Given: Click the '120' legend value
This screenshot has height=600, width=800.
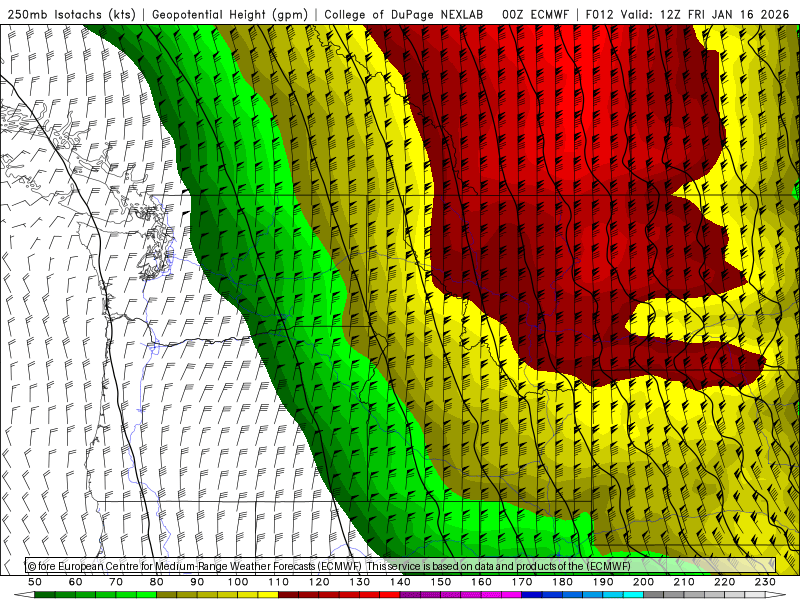Looking at the screenshot, I should click(x=319, y=582).
